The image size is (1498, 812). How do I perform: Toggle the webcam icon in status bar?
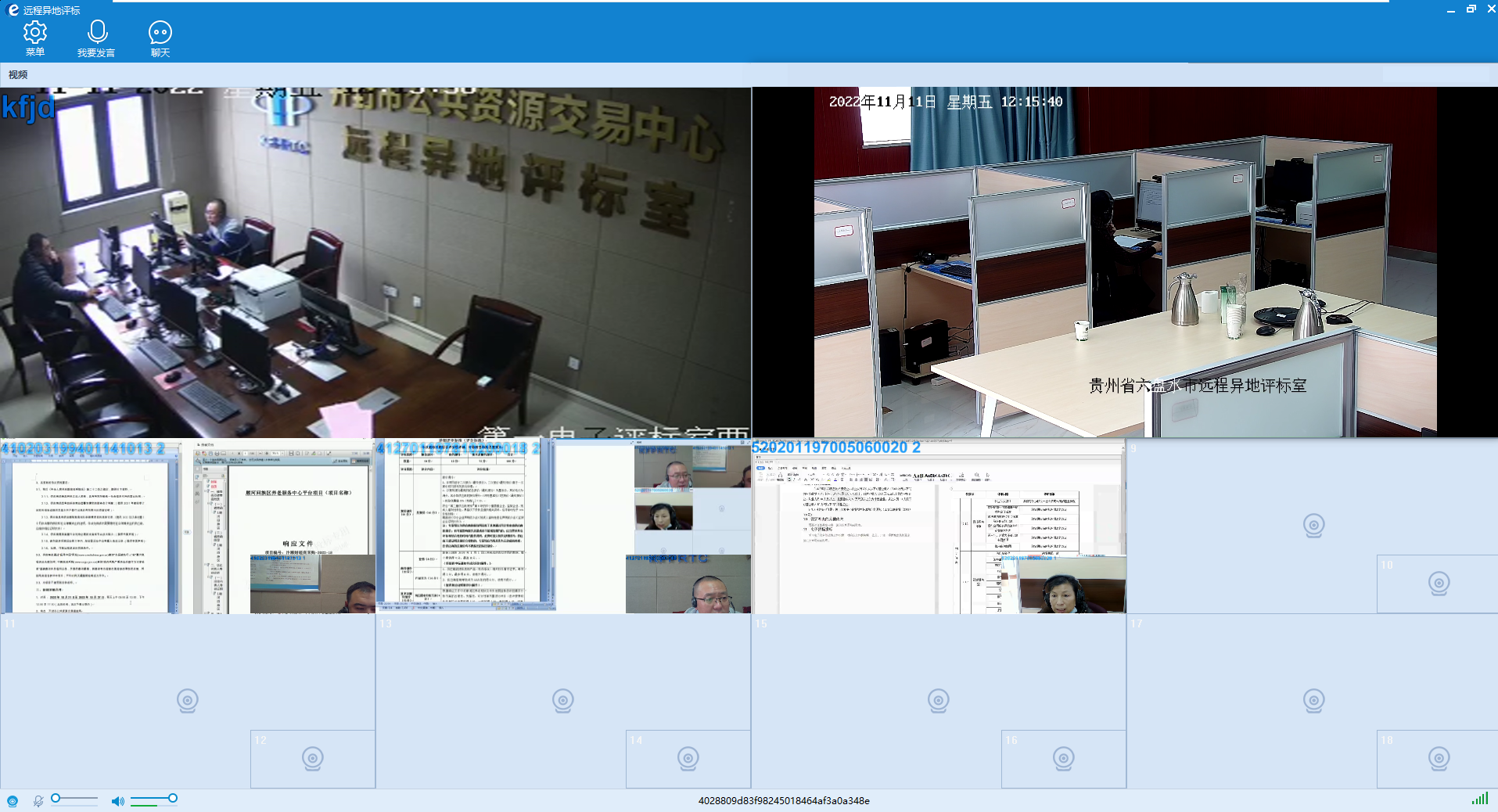coord(13,801)
